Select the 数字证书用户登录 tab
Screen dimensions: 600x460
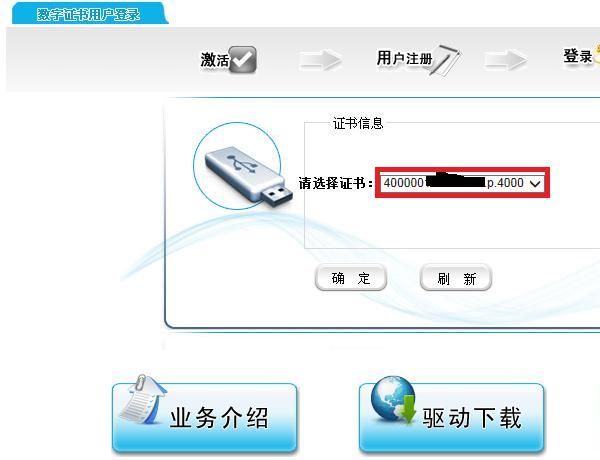click(89, 14)
